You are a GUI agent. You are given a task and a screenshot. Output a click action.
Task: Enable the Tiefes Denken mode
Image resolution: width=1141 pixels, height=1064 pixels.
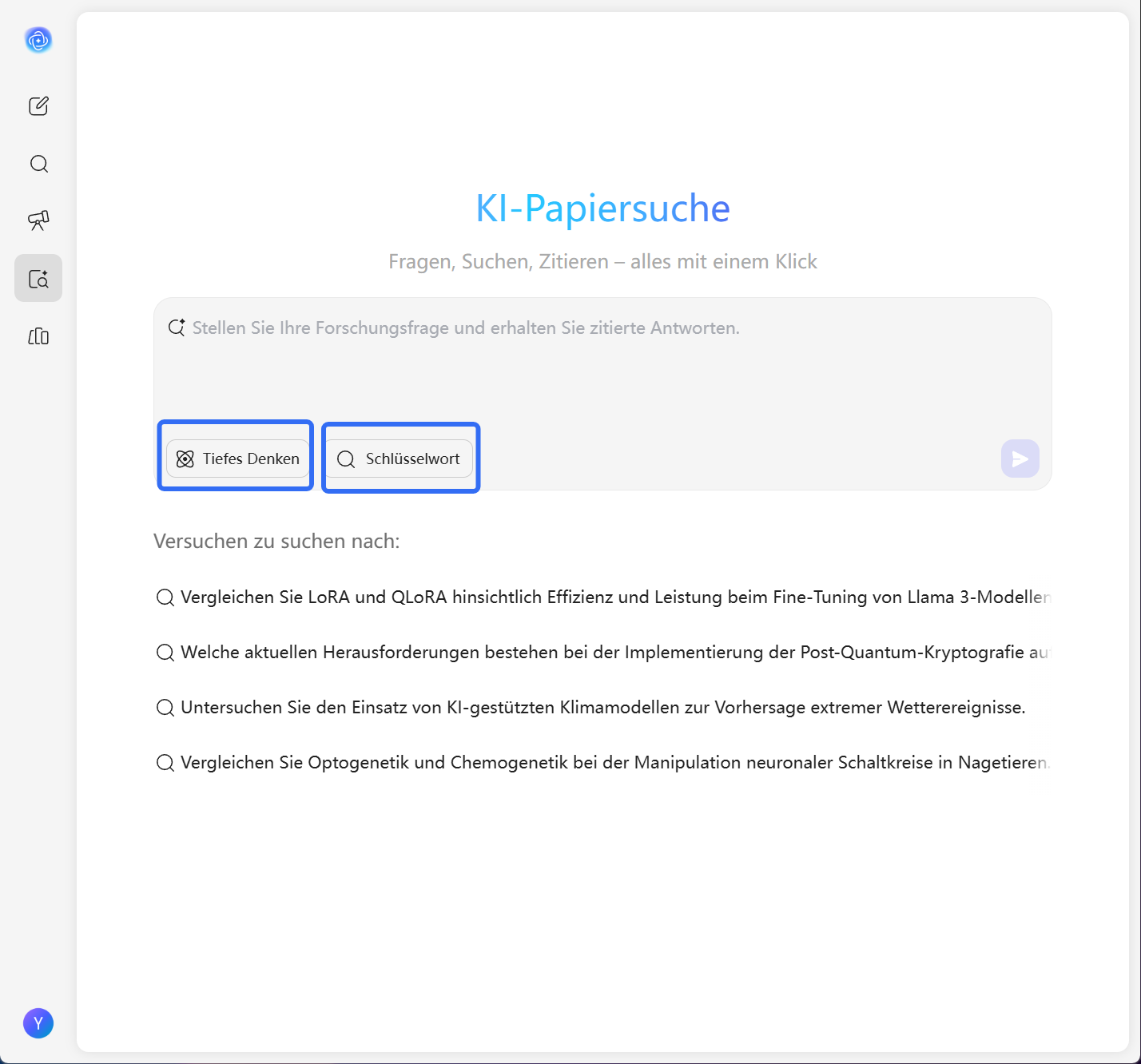237,459
